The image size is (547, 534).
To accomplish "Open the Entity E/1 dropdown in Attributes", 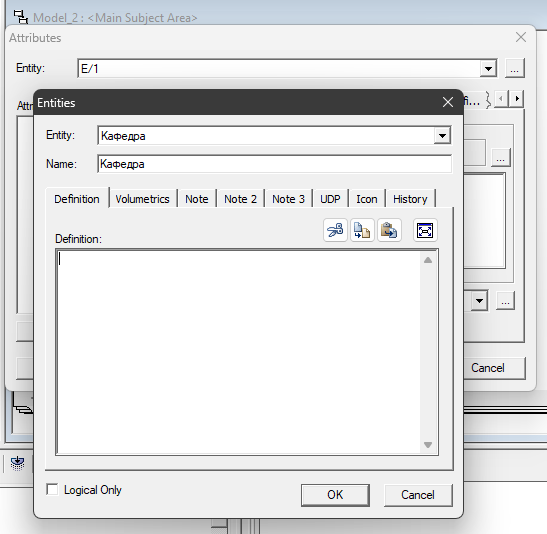I will click(488, 68).
